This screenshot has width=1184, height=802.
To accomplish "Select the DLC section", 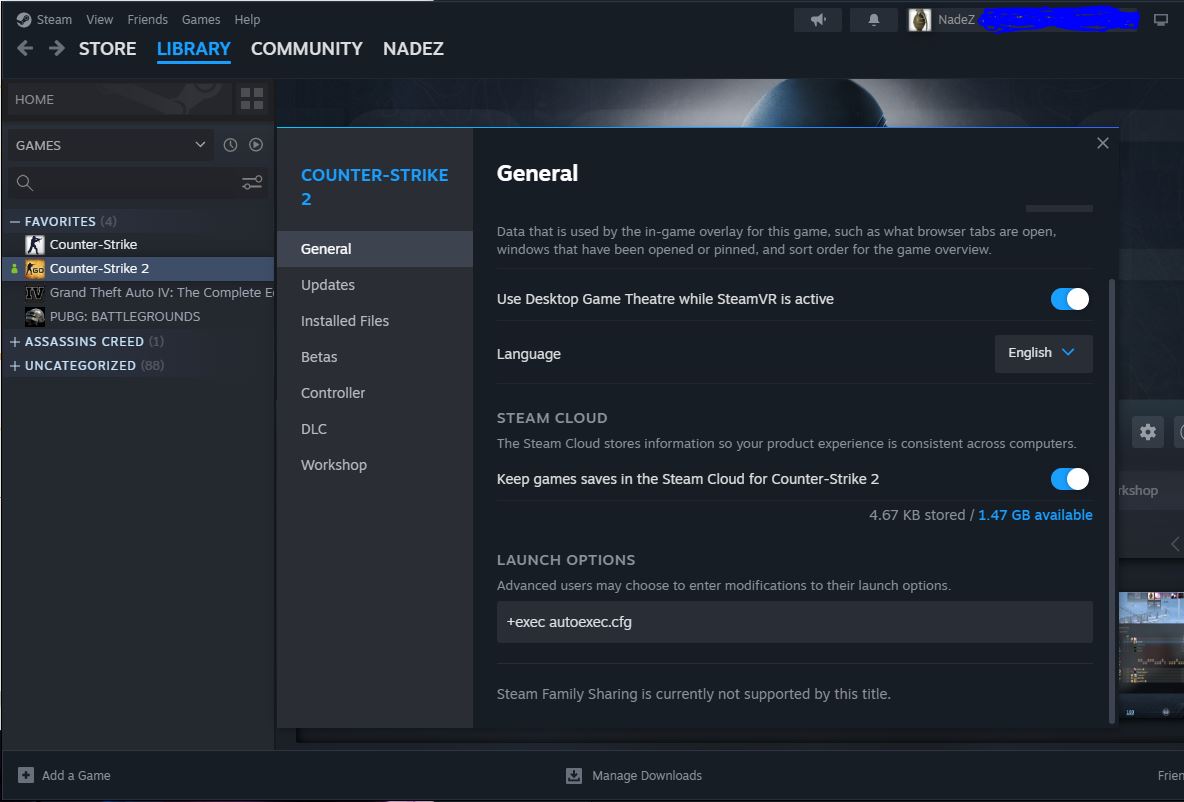I will (375, 429).
